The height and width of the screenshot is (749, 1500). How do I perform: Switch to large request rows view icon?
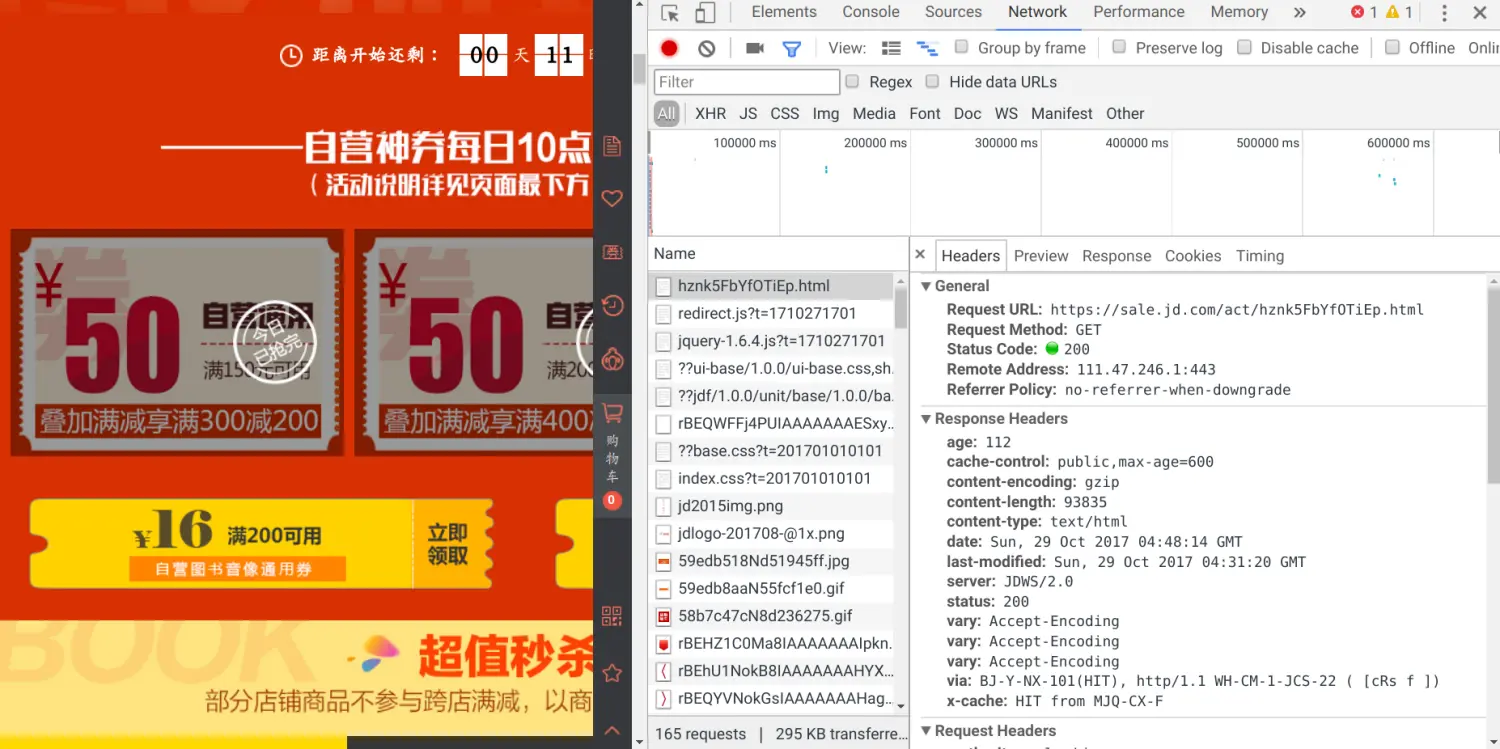coord(891,48)
